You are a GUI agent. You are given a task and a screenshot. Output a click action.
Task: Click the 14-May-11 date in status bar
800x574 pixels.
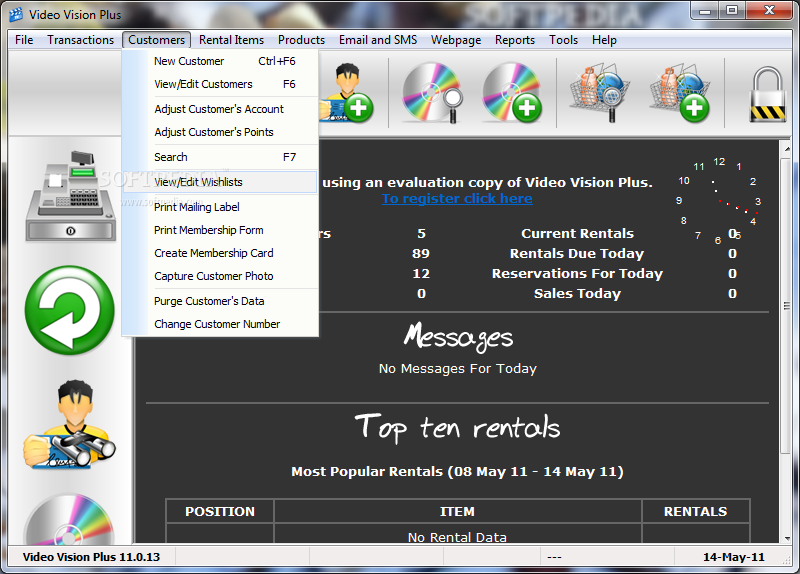pos(734,557)
